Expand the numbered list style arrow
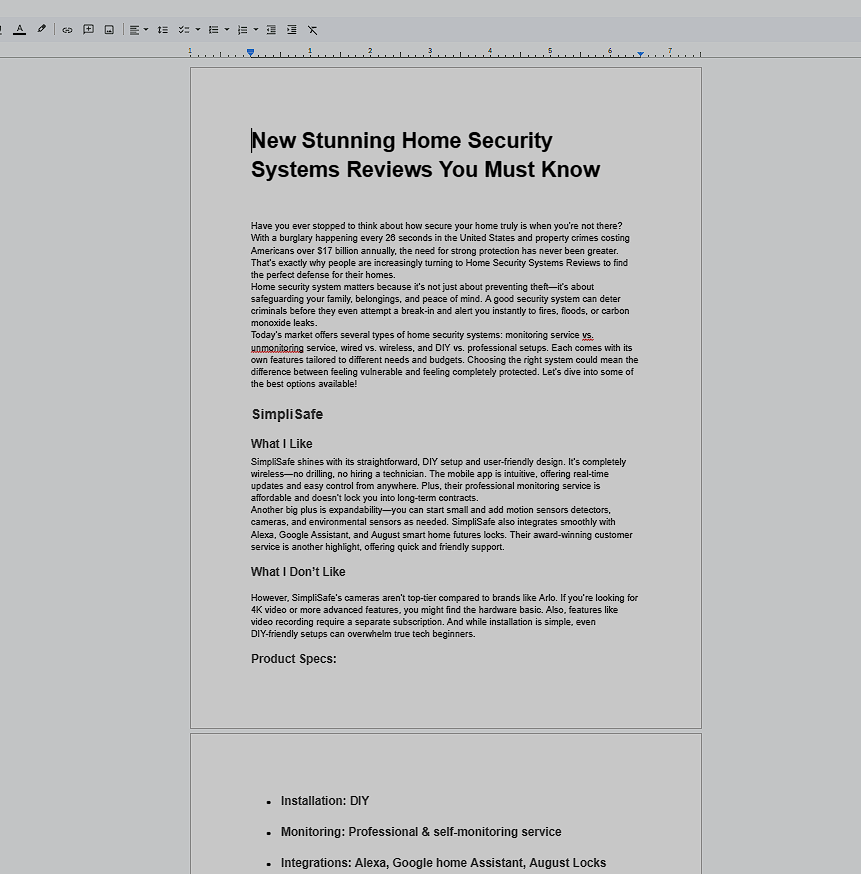Image resolution: width=861 pixels, height=874 pixels. (256, 30)
